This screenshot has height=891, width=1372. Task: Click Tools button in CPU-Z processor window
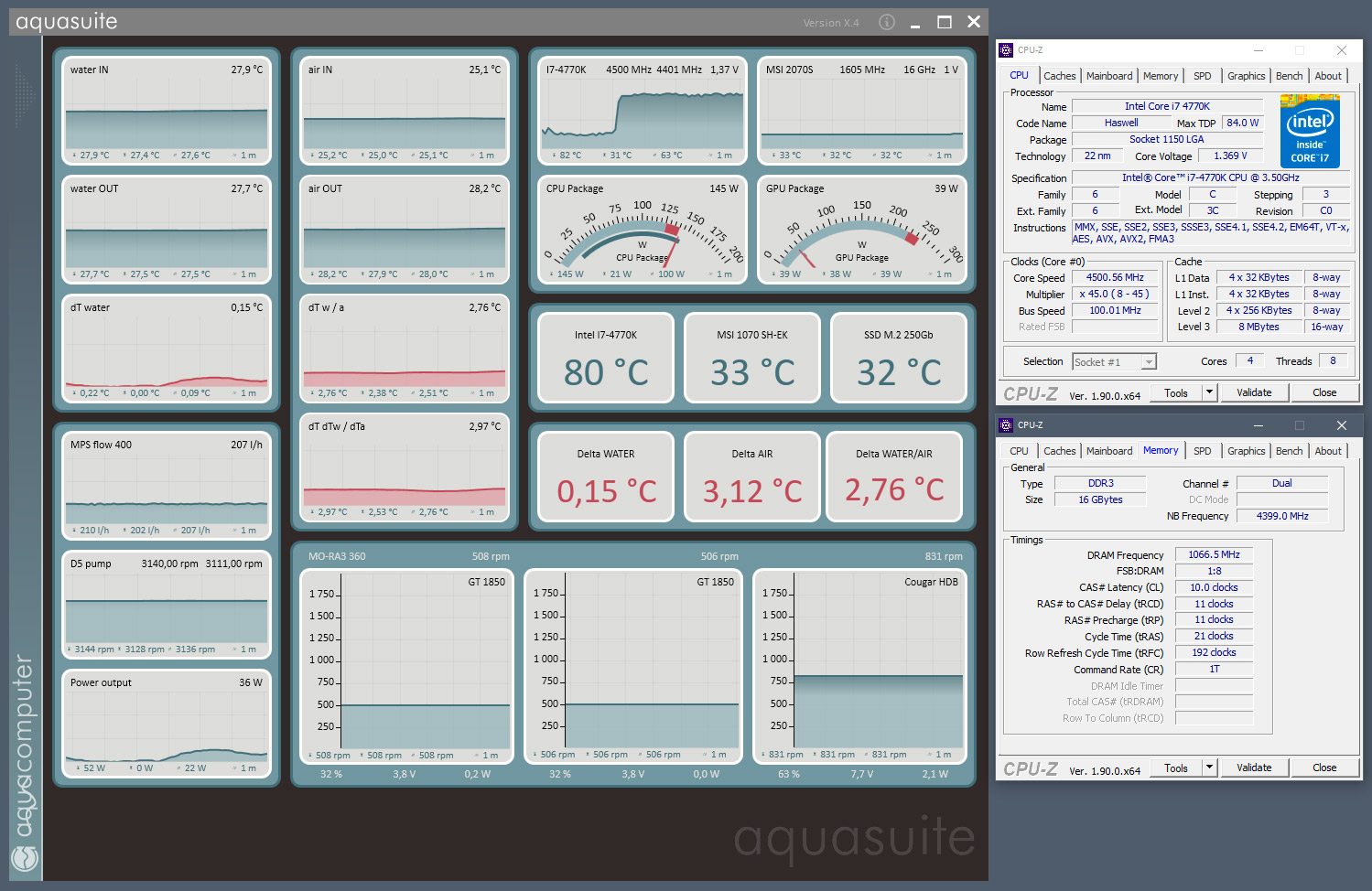[x=1176, y=392]
